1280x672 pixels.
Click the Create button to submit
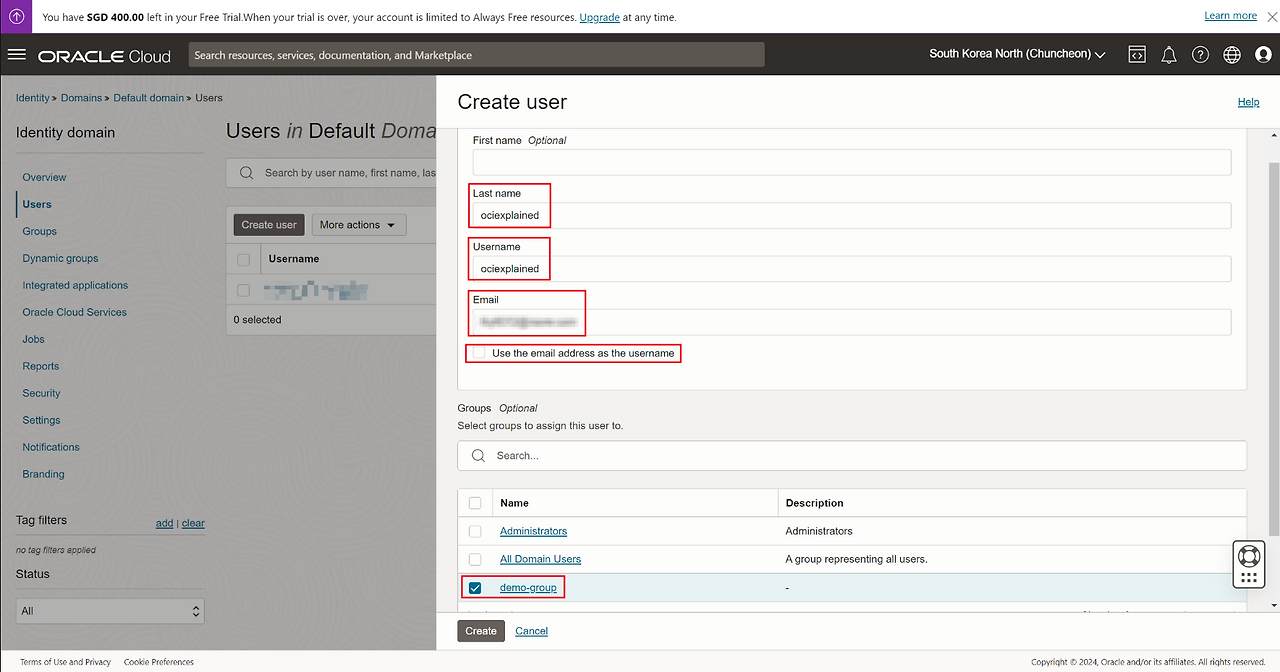tap(481, 631)
